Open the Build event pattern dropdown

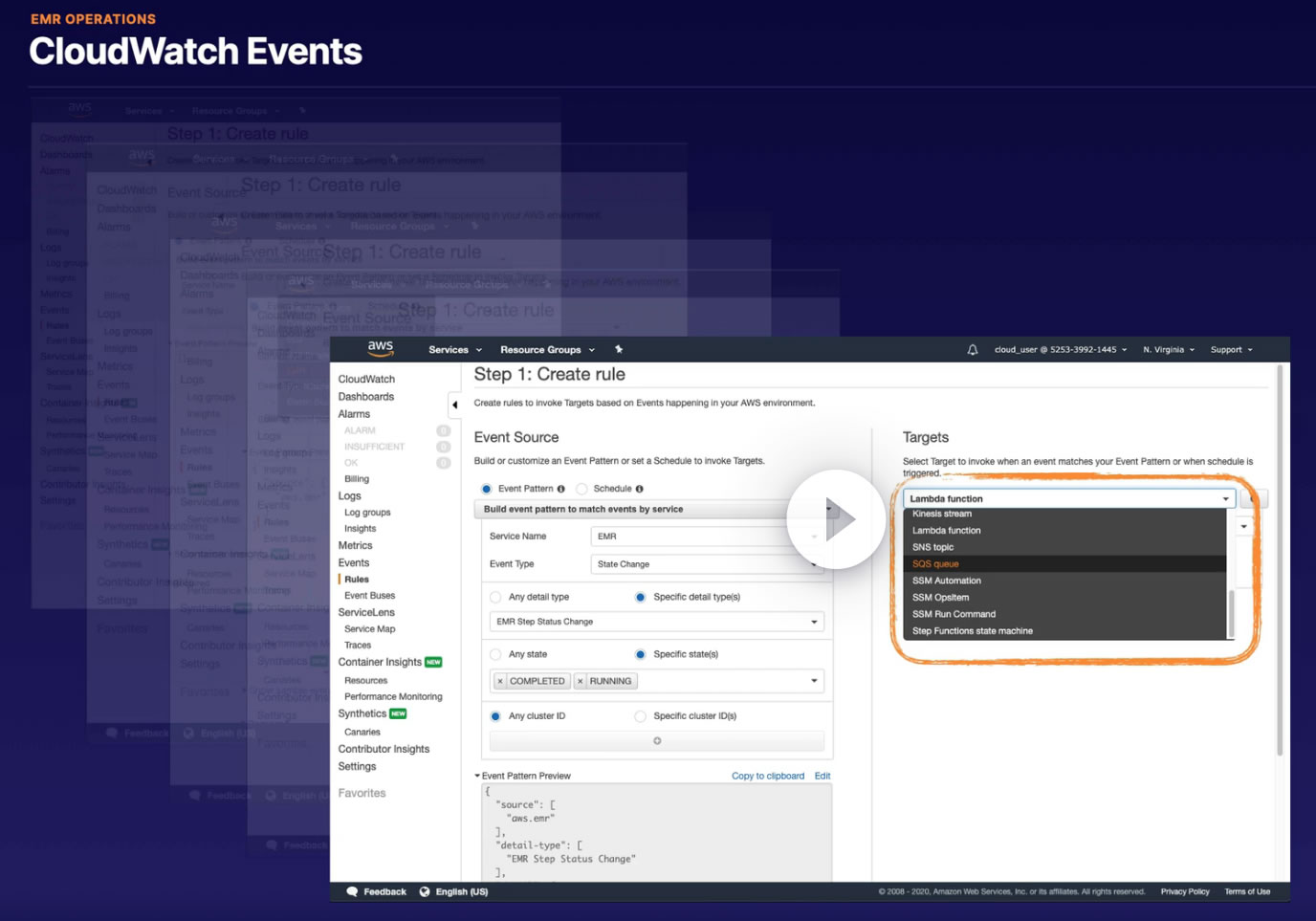click(x=655, y=510)
